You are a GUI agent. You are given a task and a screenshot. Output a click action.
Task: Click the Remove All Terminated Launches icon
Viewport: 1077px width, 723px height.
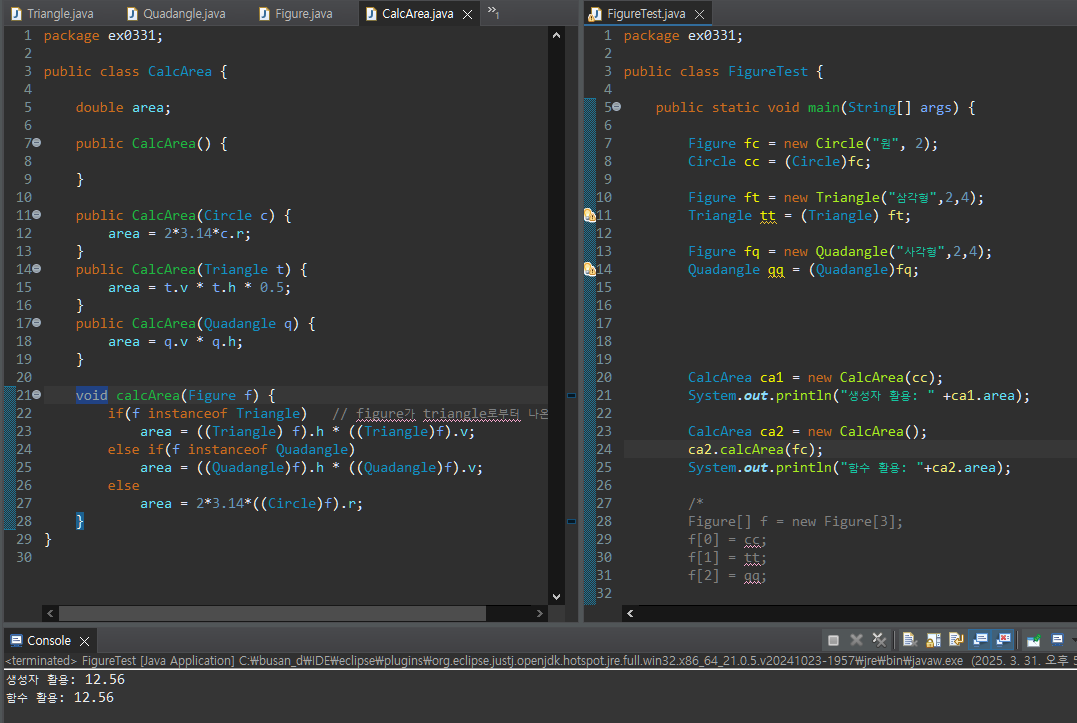pos(879,640)
